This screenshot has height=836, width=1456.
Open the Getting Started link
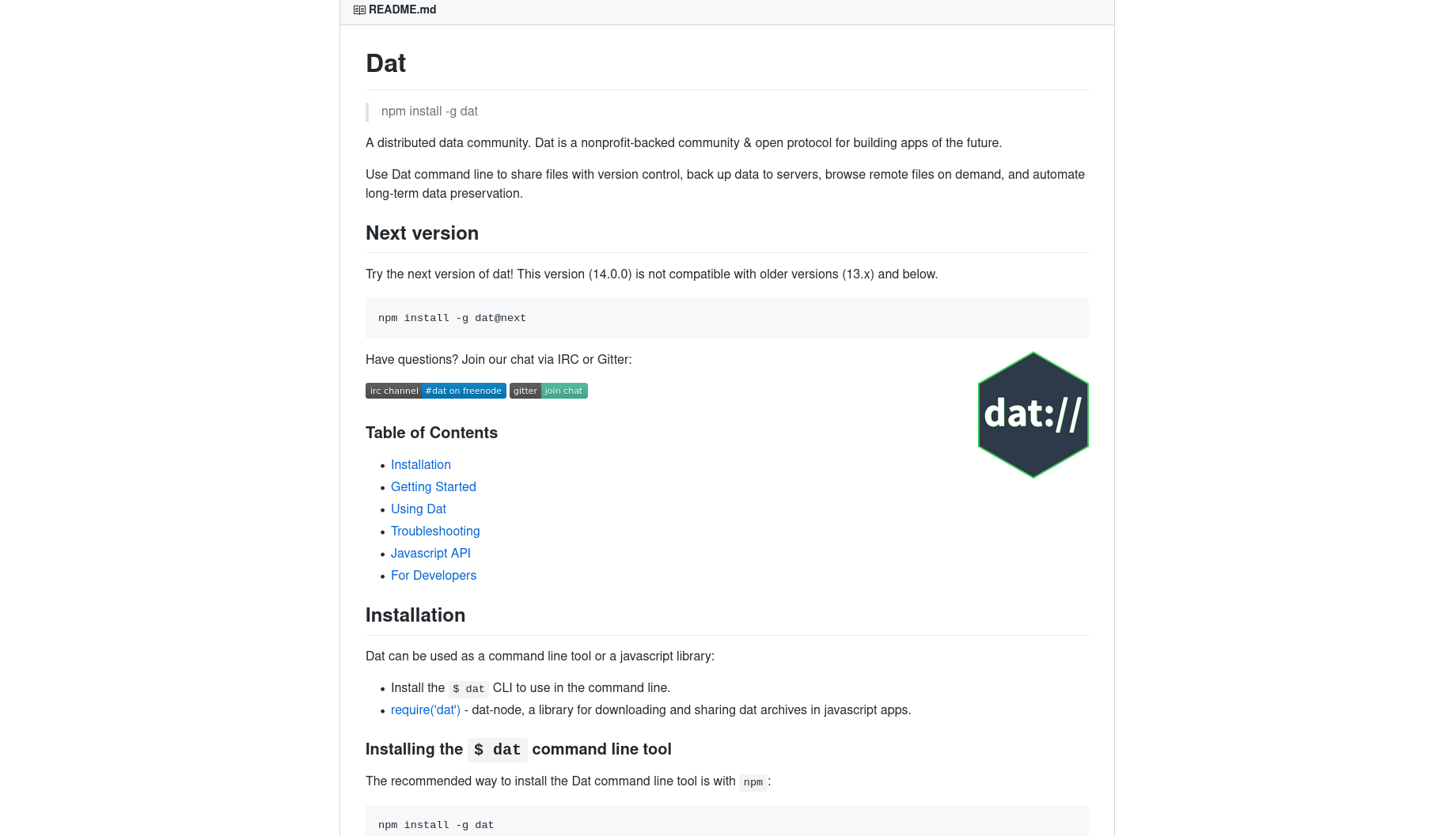[434, 487]
